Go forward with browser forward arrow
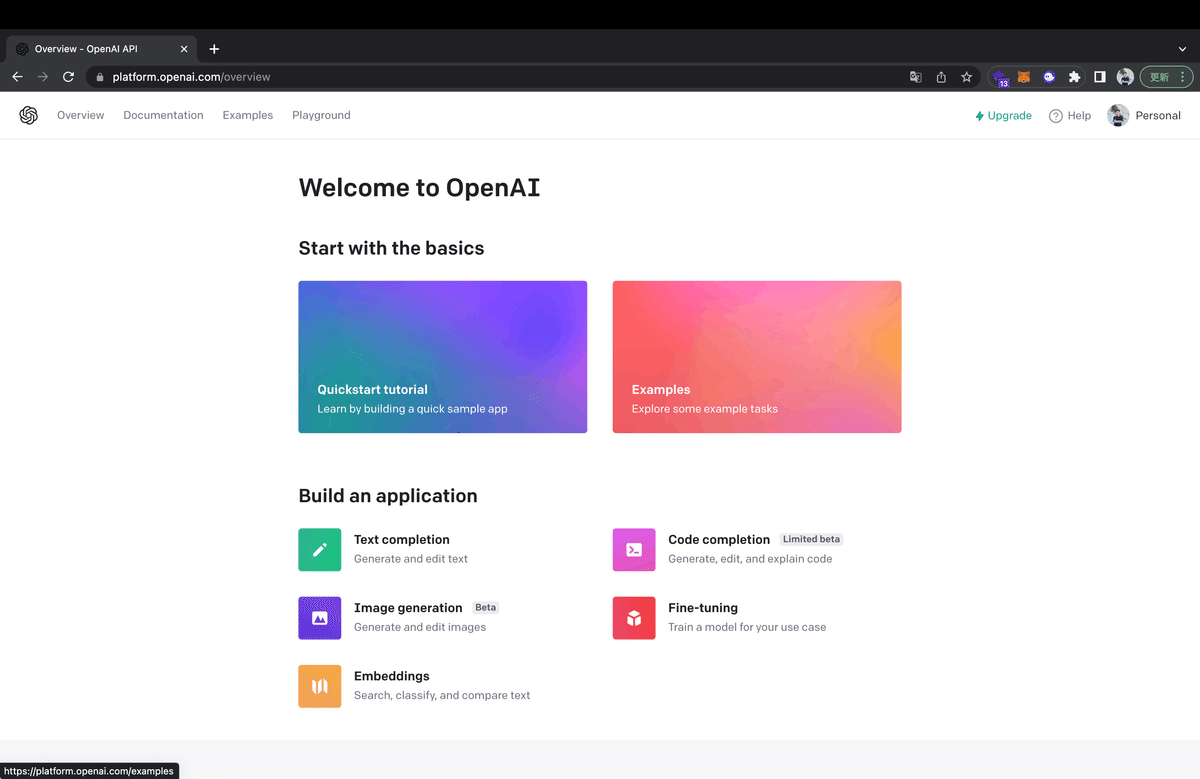The height and width of the screenshot is (779, 1200). click(x=43, y=77)
